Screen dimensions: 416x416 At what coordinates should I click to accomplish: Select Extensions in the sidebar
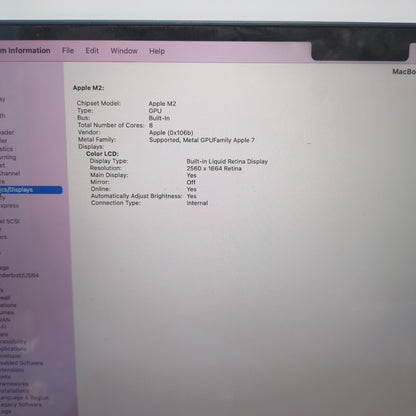[12, 370]
